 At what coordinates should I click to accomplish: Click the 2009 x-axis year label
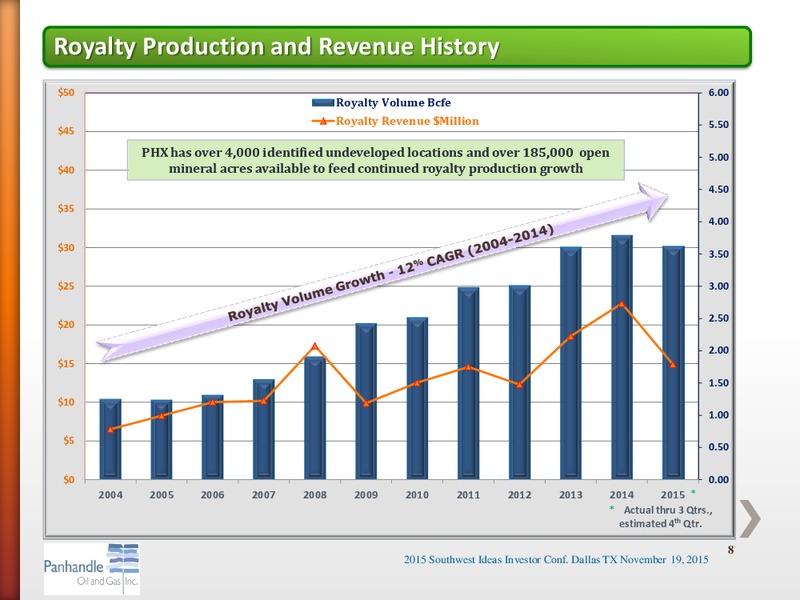click(366, 494)
